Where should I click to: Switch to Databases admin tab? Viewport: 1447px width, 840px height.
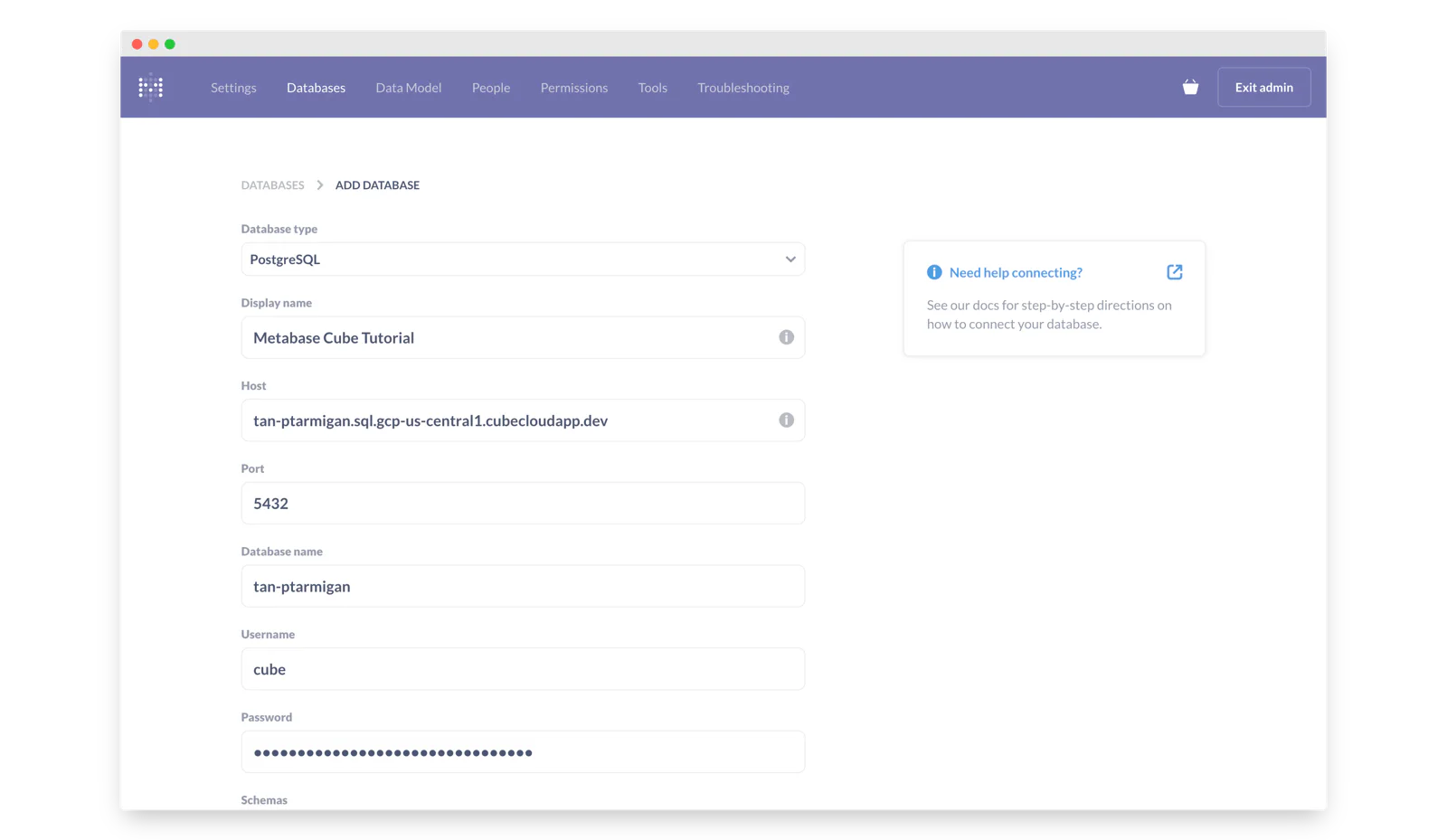[x=316, y=88]
